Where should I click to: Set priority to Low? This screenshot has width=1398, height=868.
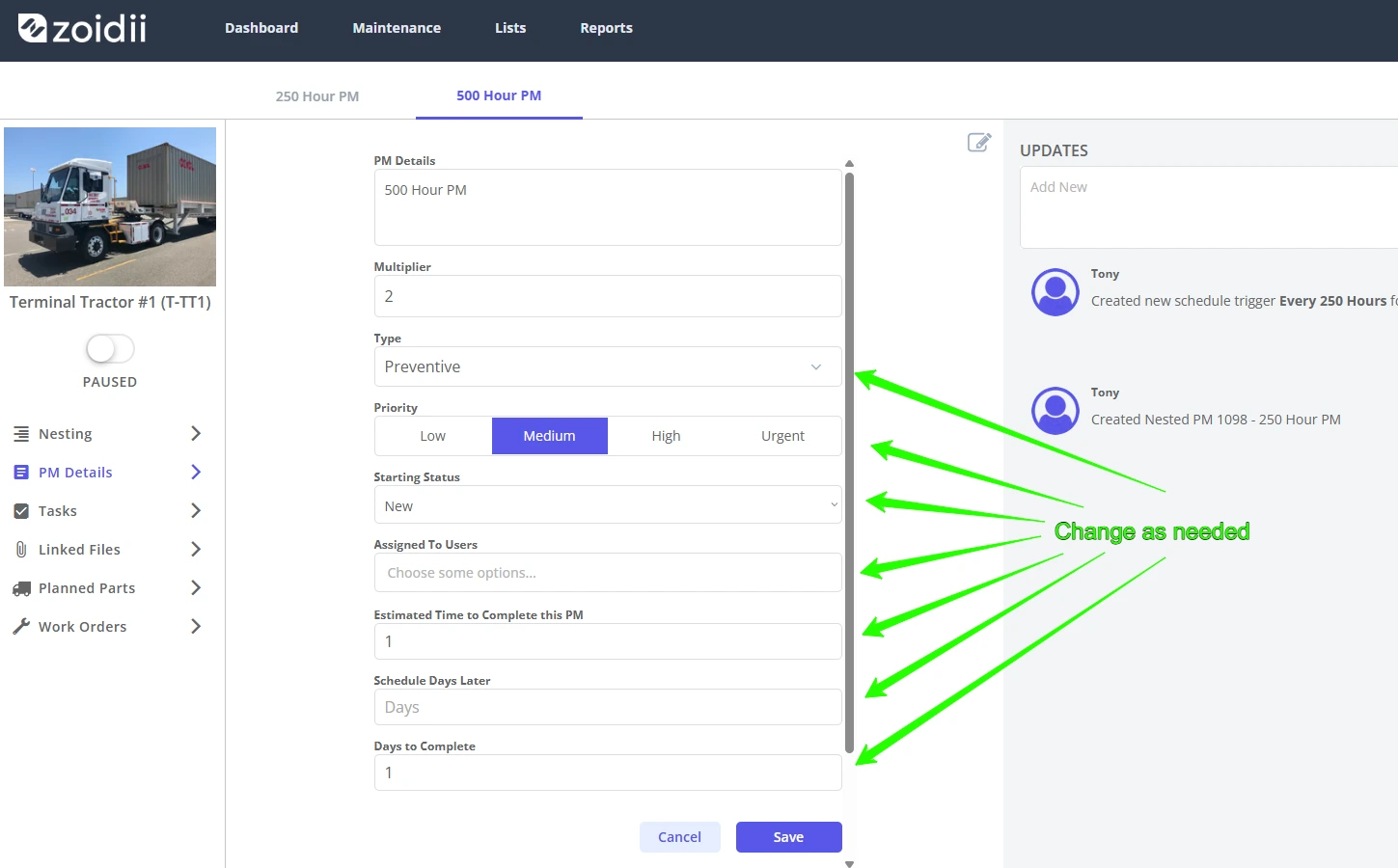(433, 436)
